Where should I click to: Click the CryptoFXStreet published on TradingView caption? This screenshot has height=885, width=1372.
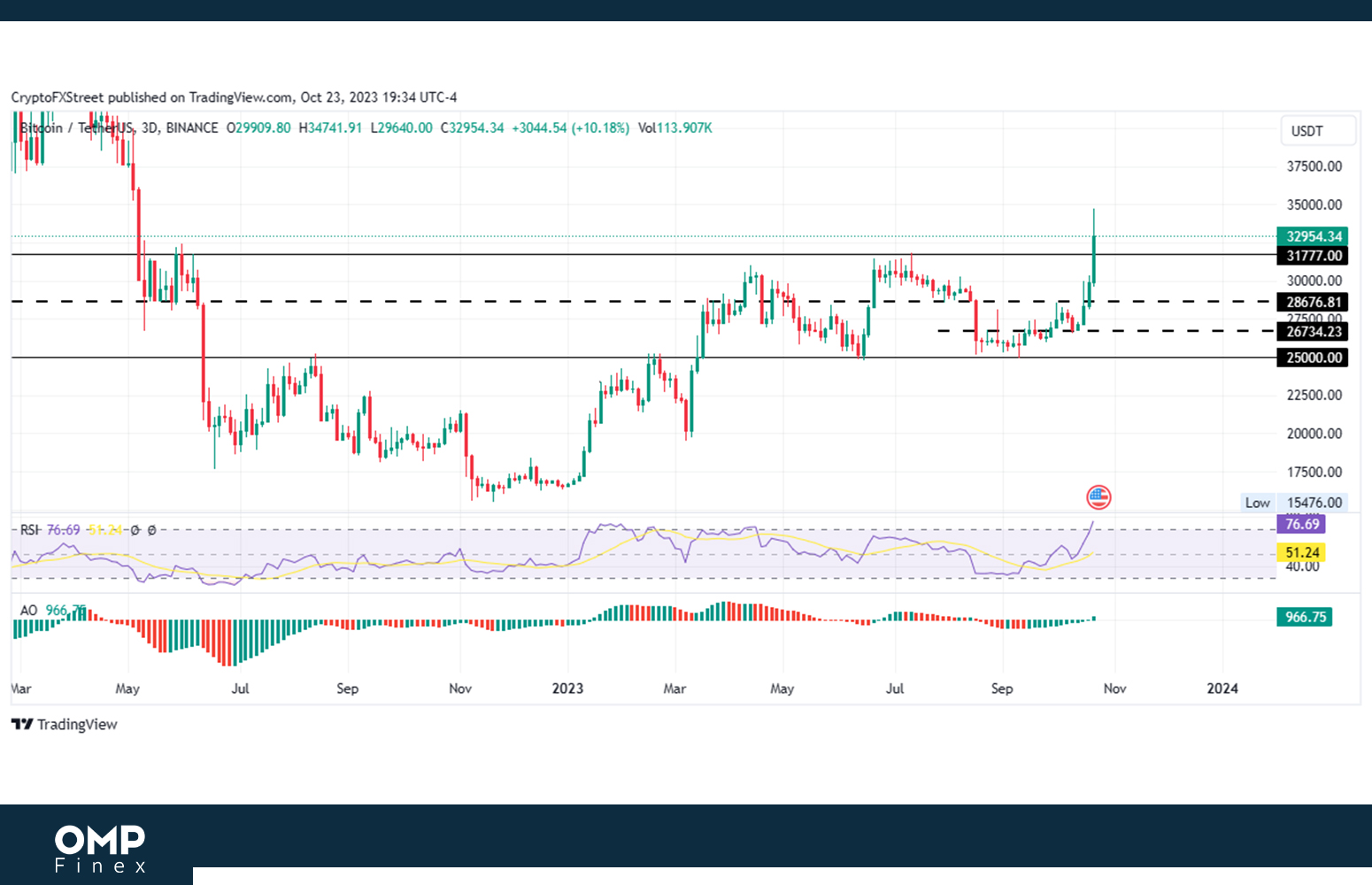coord(234,97)
